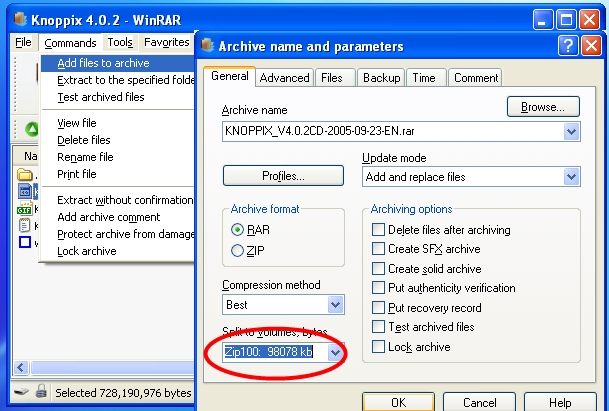Click the horizontal scrollbar track in file list
Viewport: 609px width, 411px height.
click(112, 367)
